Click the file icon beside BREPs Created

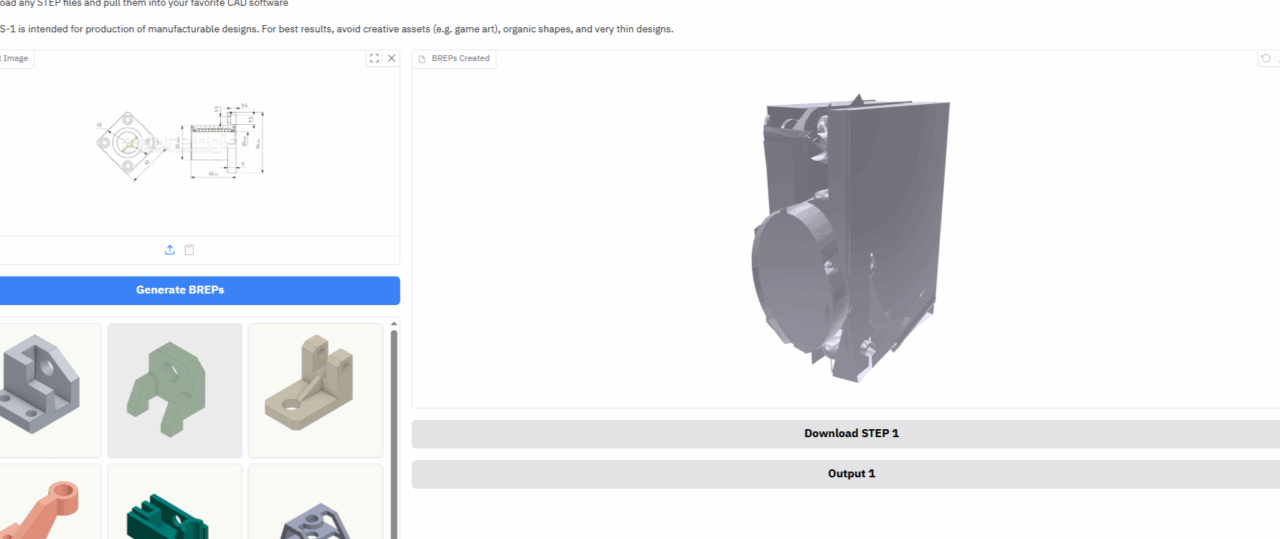click(422, 59)
